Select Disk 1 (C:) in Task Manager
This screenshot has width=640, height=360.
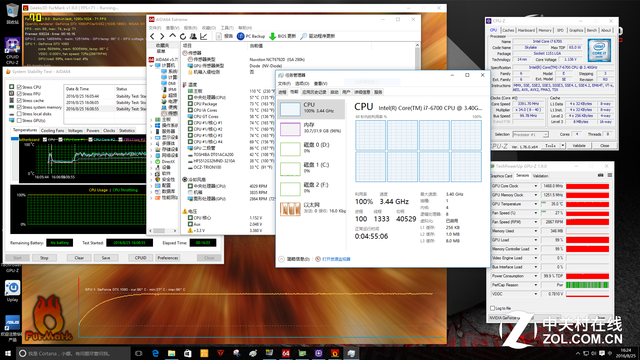pyautogui.click(x=311, y=169)
